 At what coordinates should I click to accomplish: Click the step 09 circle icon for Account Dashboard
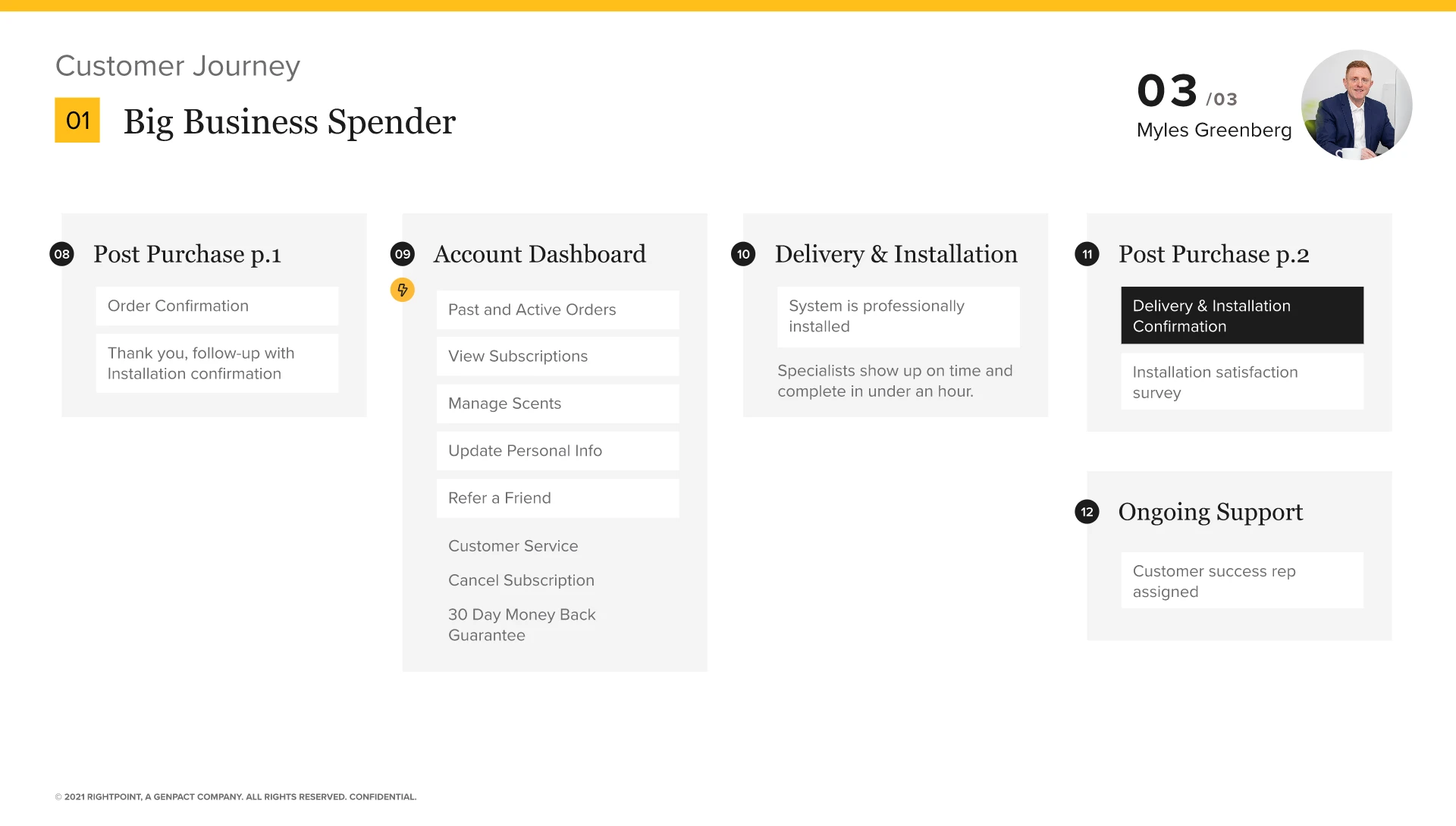[402, 254]
